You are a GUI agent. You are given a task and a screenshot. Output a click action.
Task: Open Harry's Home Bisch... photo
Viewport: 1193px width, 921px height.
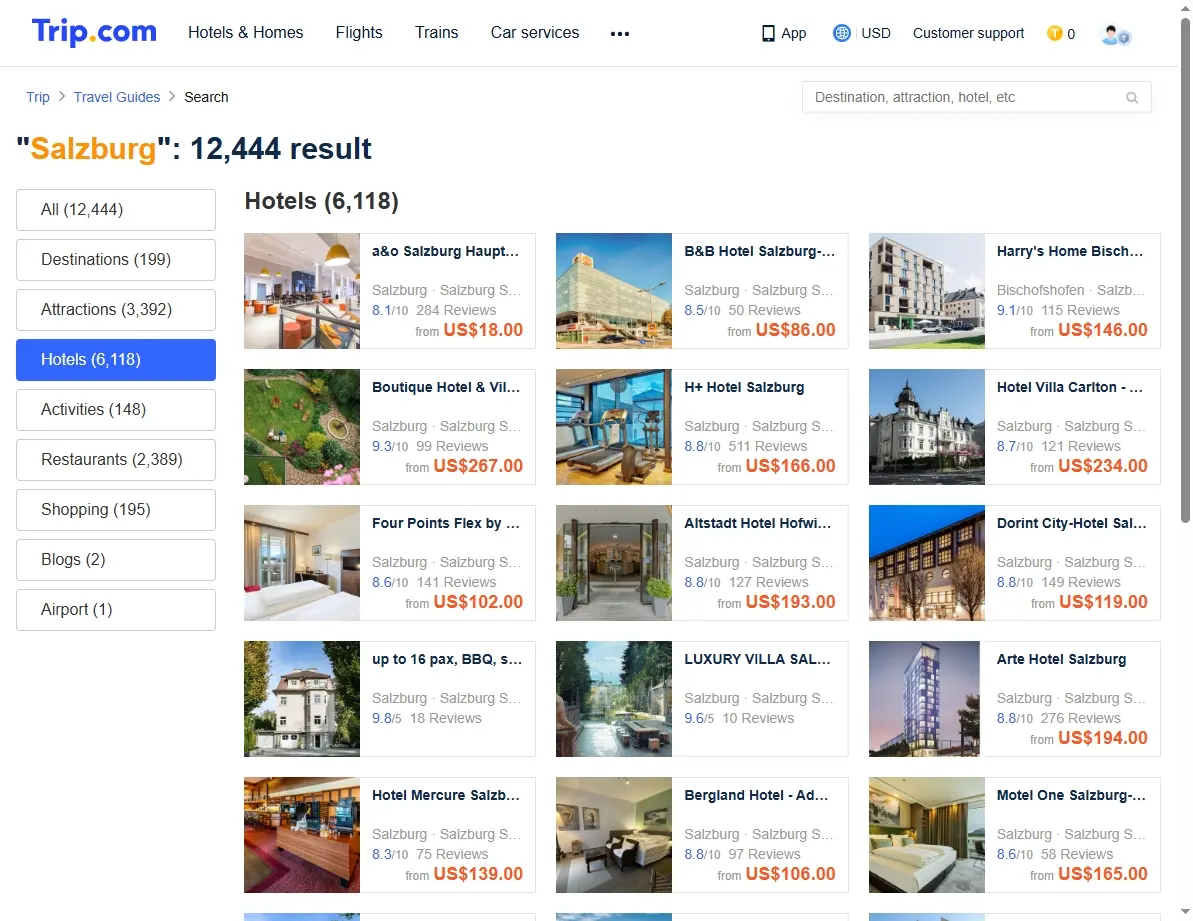click(x=927, y=291)
